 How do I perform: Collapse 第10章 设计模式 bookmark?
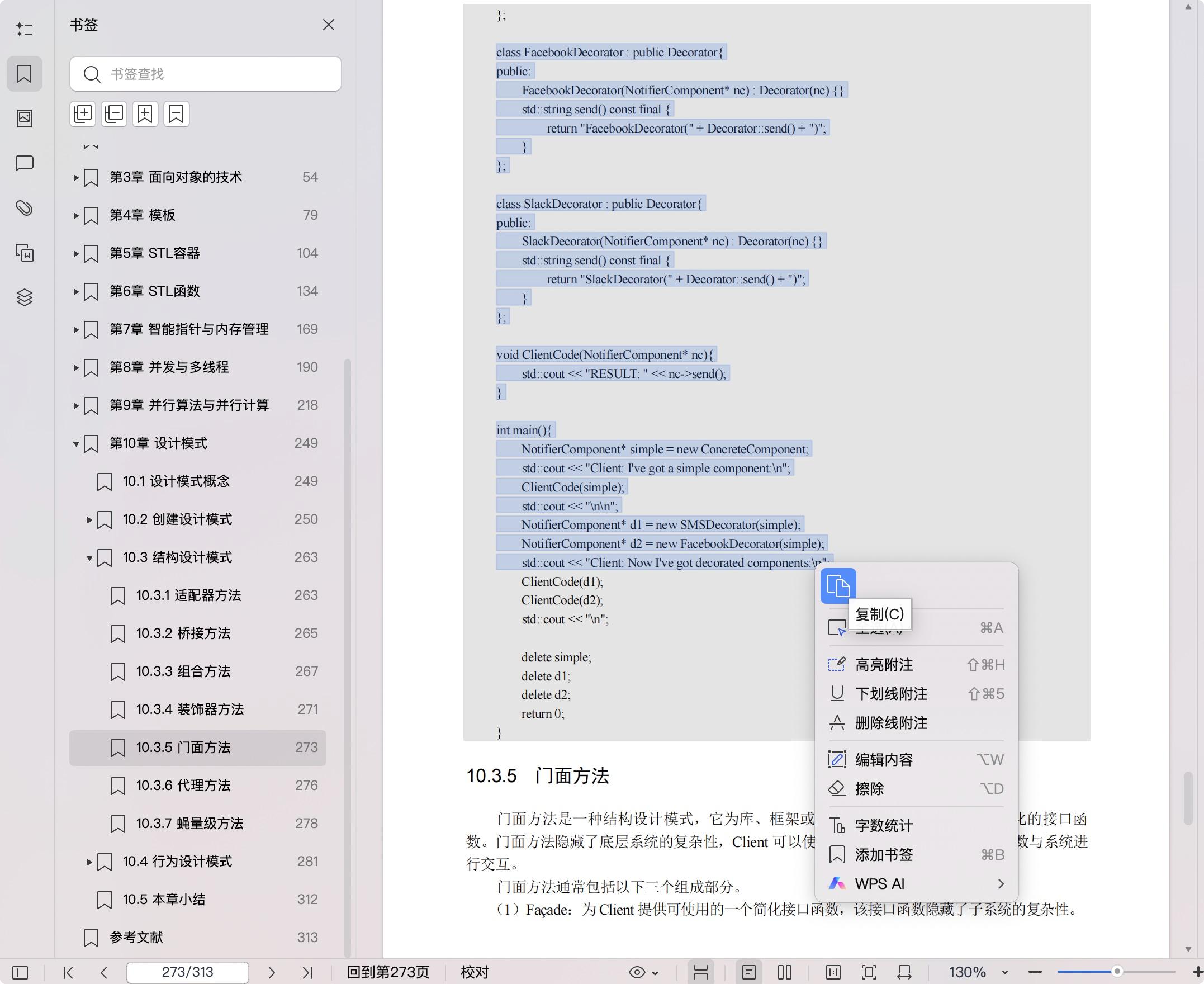pos(76,443)
